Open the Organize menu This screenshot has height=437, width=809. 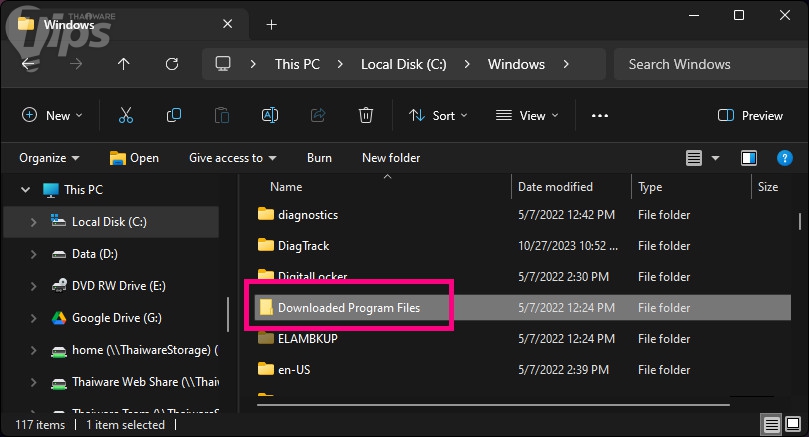pos(49,158)
